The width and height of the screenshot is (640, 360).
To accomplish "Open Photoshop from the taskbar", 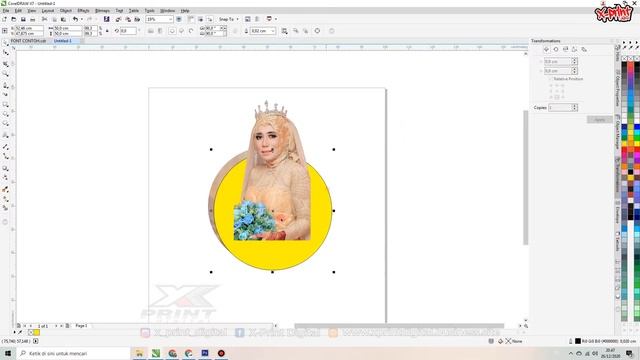I will point(205,353).
